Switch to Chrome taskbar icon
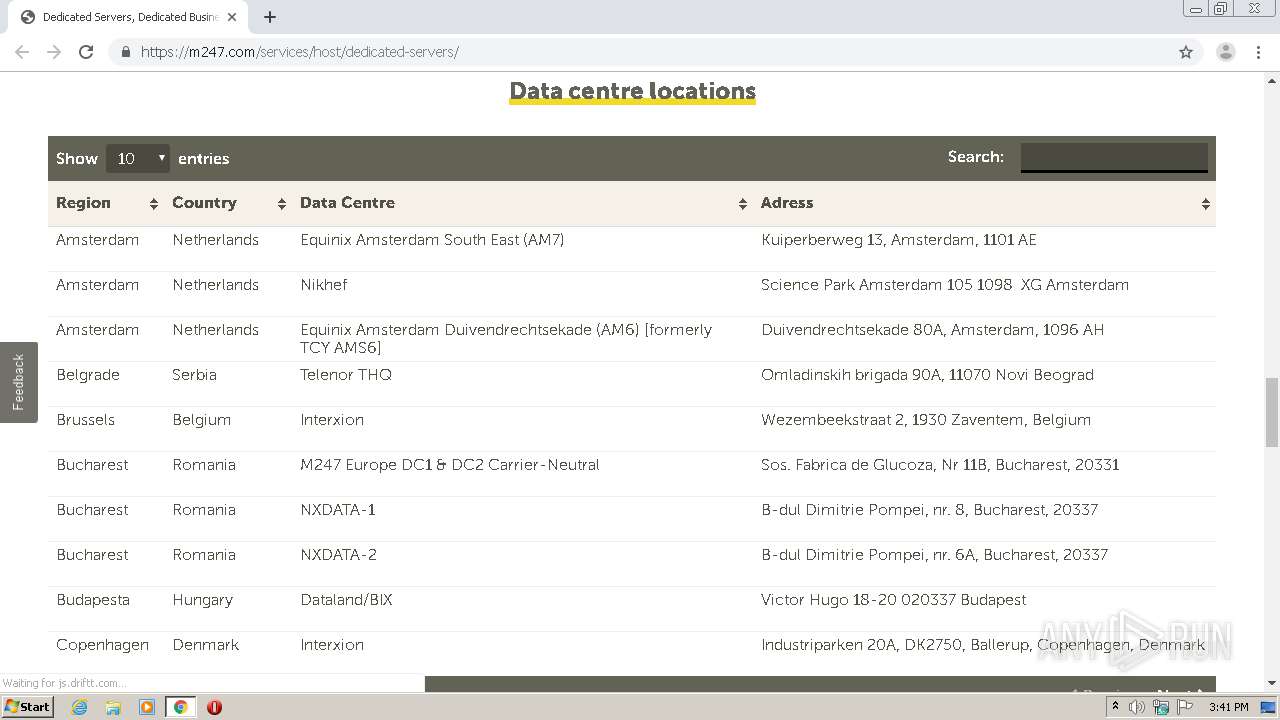 (x=180, y=707)
